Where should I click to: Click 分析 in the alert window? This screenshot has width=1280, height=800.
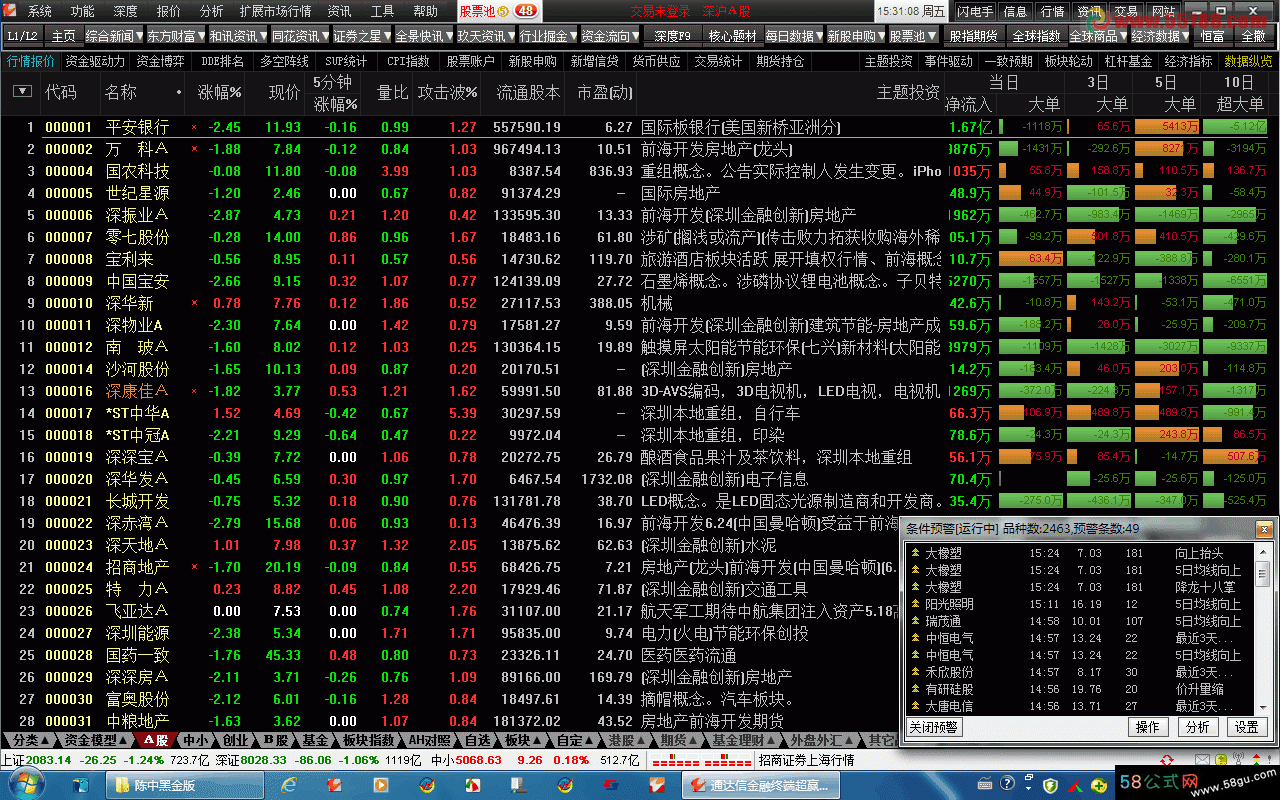[x=1197, y=727]
